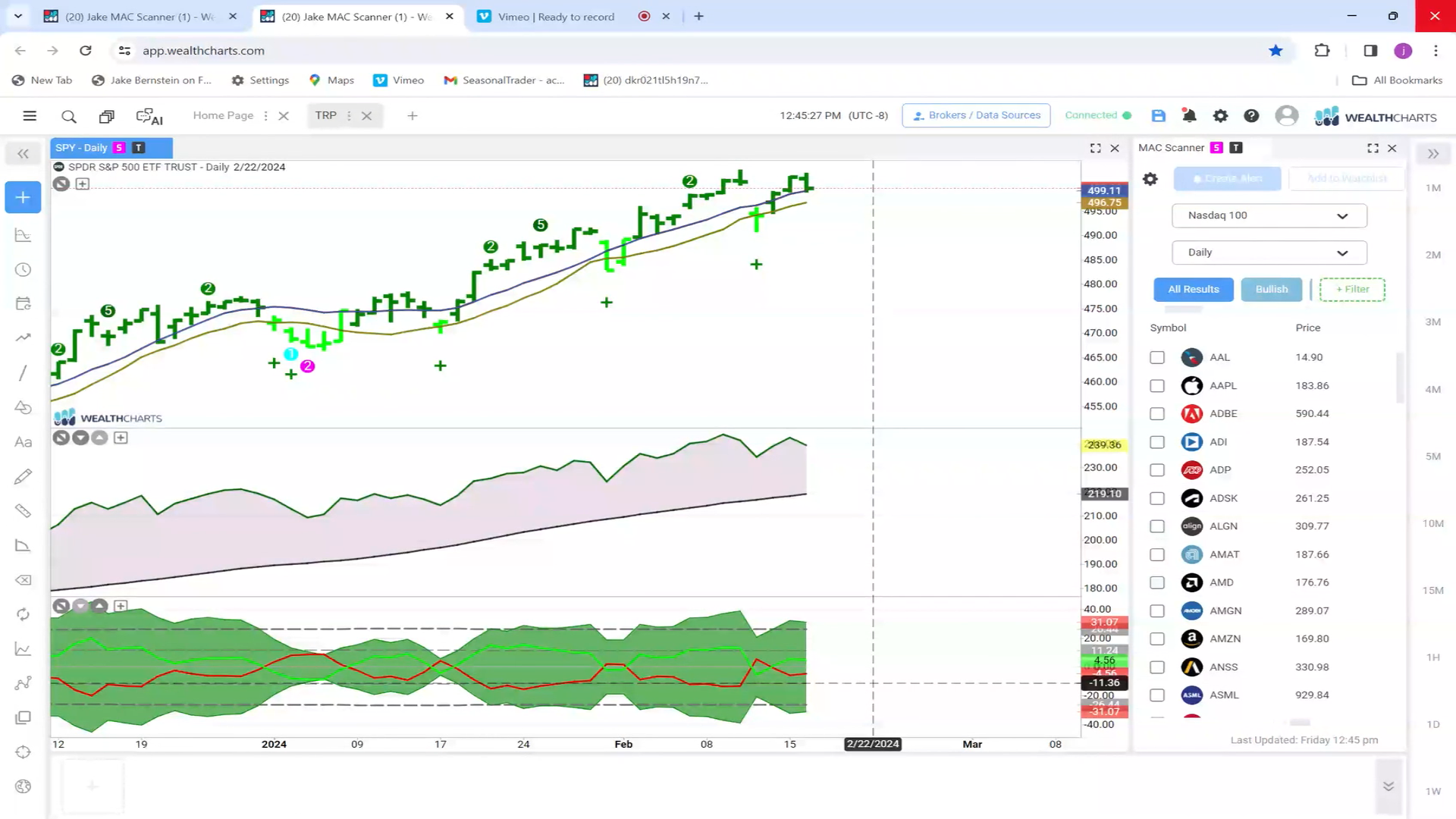
Task: Open Brokers / Data Sources
Action: (x=976, y=115)
